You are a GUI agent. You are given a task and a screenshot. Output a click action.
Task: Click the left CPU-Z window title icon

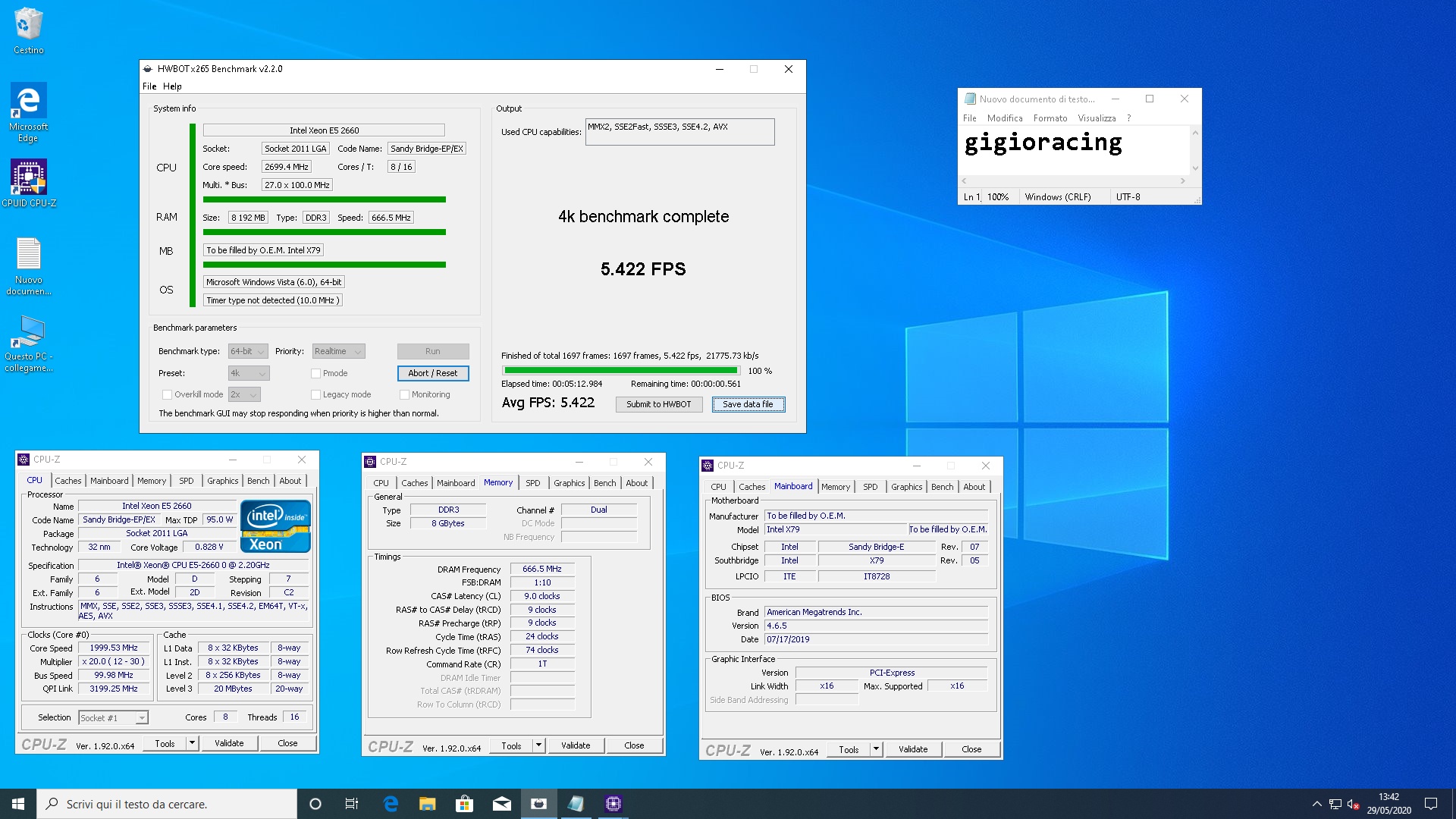(x=24, y=460)
